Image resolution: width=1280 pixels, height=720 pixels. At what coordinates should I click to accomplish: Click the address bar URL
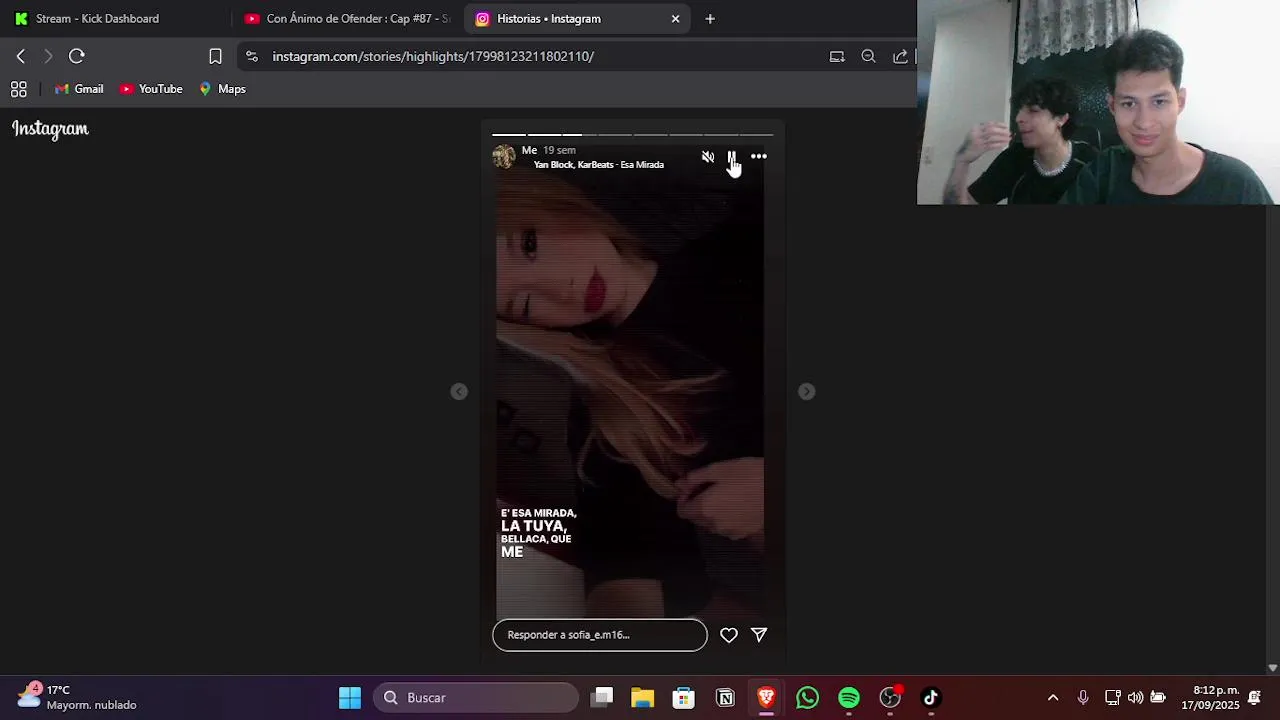pos(433,56)
